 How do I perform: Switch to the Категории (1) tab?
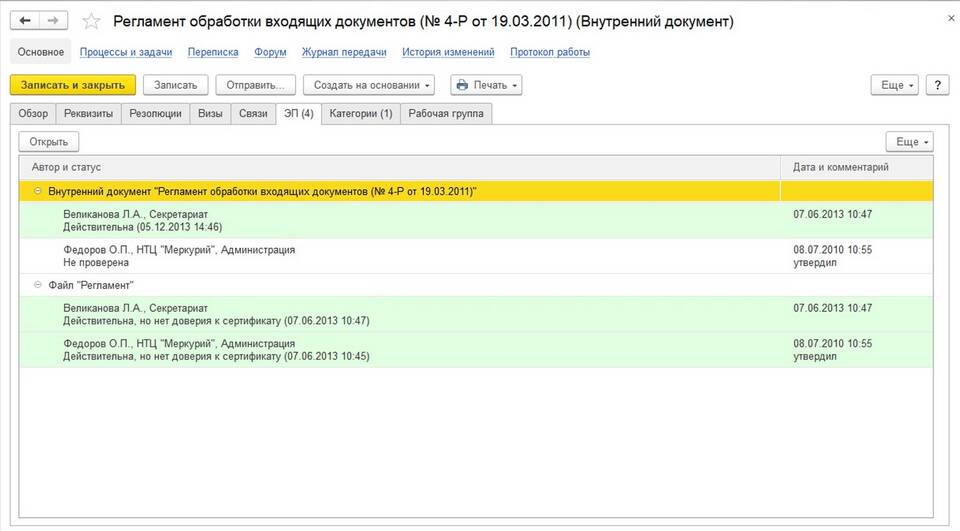tap(361, 113)
